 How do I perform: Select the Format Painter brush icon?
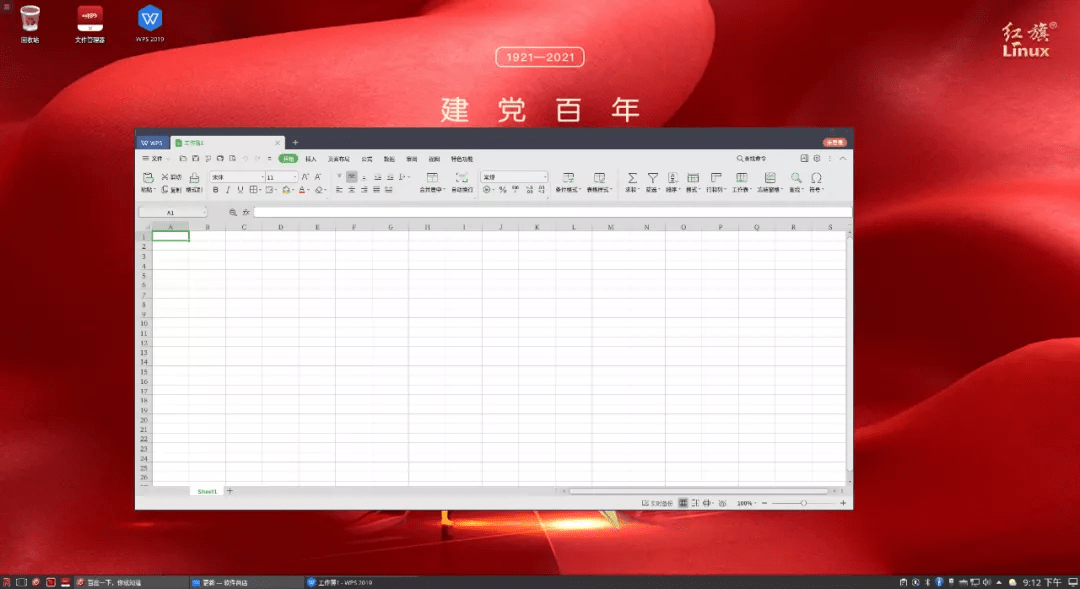194,178
